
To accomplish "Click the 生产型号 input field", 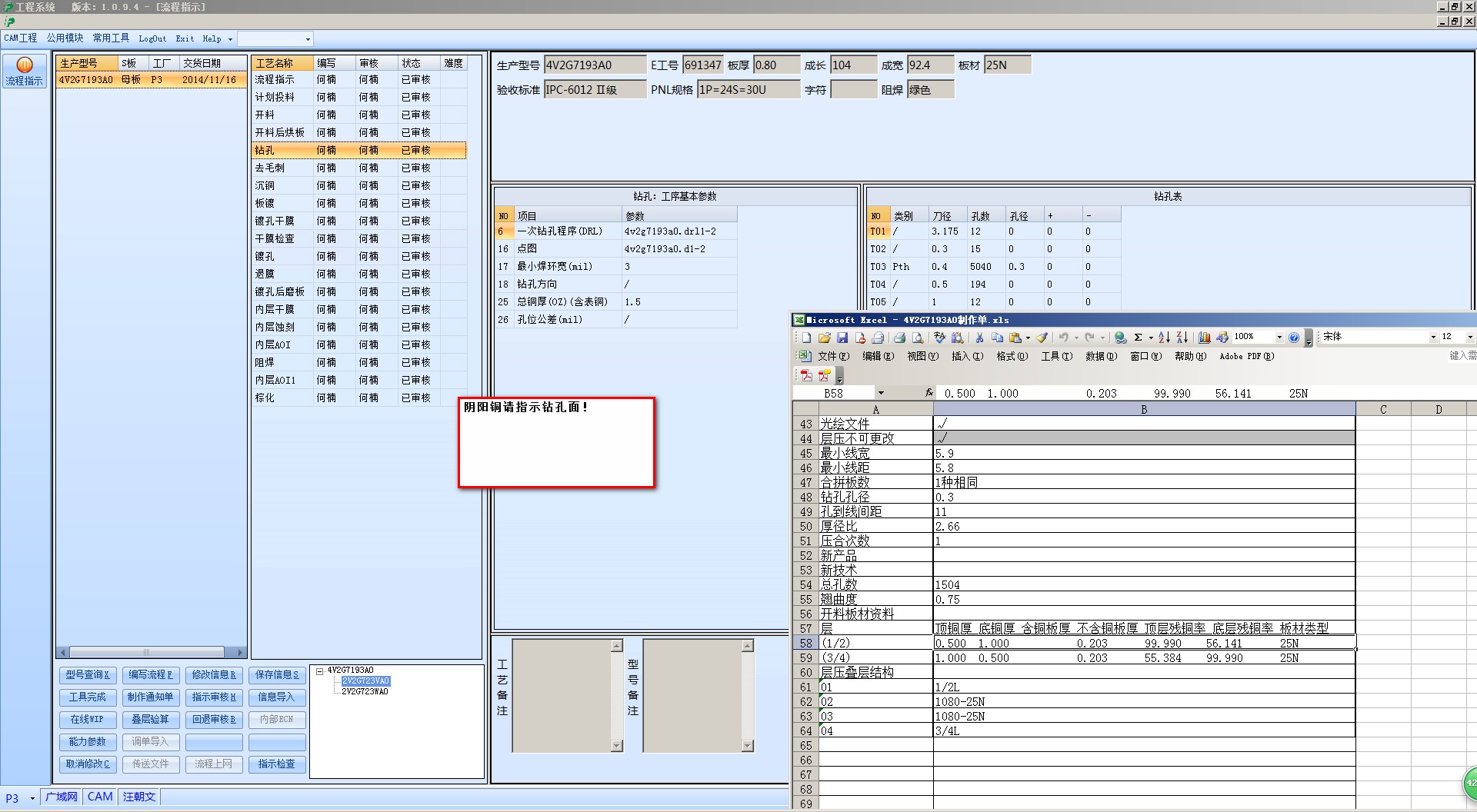I will click(595, 65).
